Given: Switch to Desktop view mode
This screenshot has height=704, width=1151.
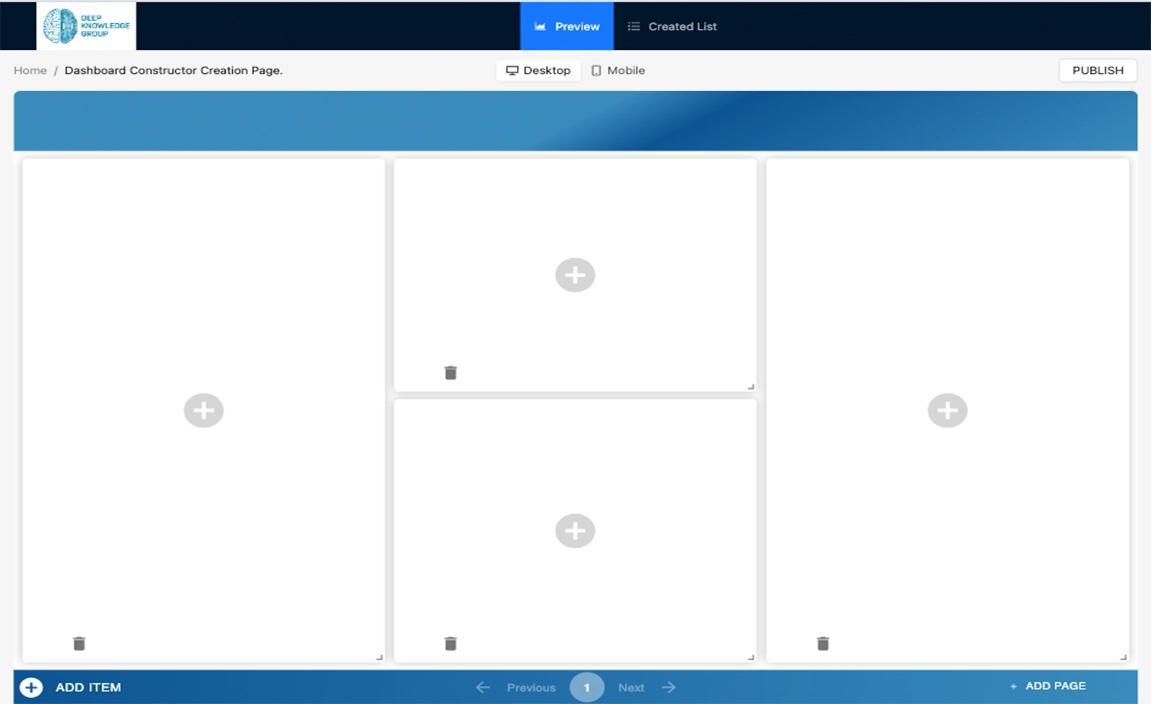Looking at the screenshot, I should click(x=538, y=71).
